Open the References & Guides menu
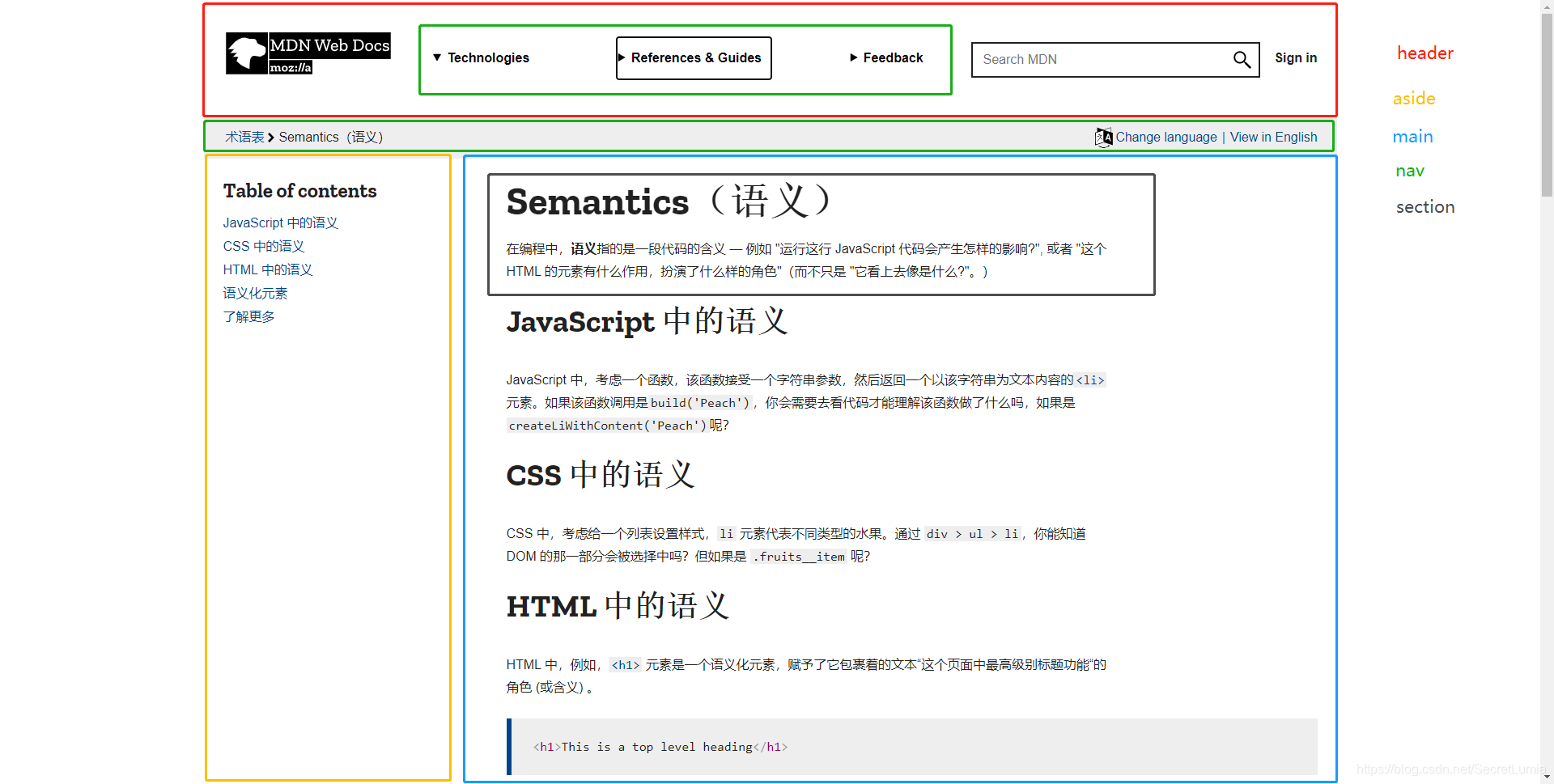This screenshot has height=784, width=1554. (694, 58)
